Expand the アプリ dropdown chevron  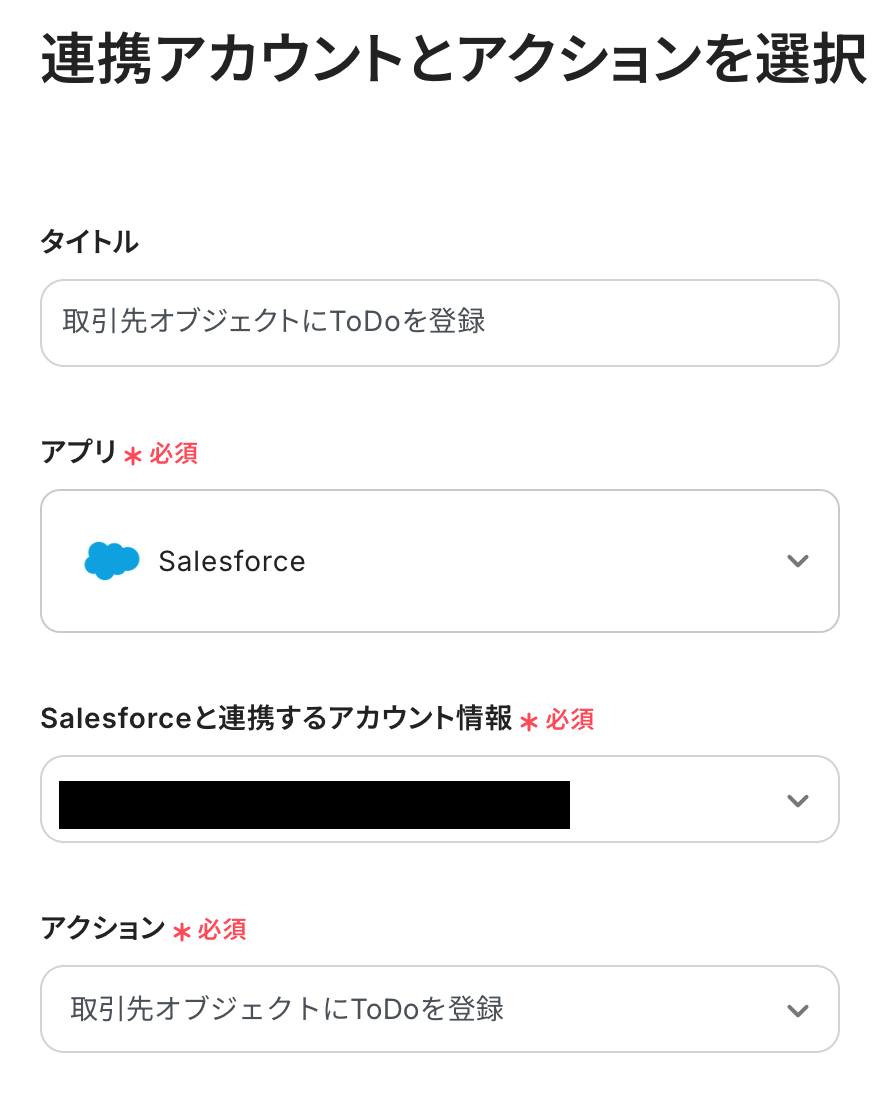(x=797, y=561)
